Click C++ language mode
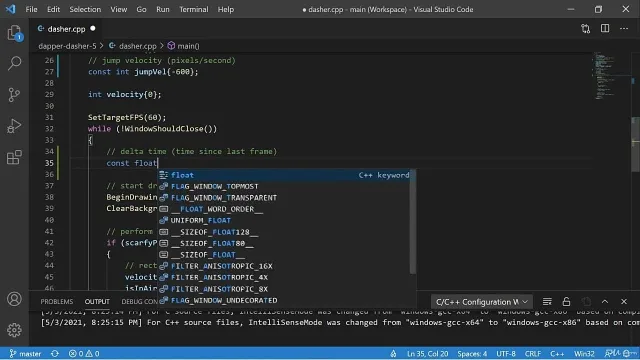Viewport: 640px width, 360px height. 557,353
